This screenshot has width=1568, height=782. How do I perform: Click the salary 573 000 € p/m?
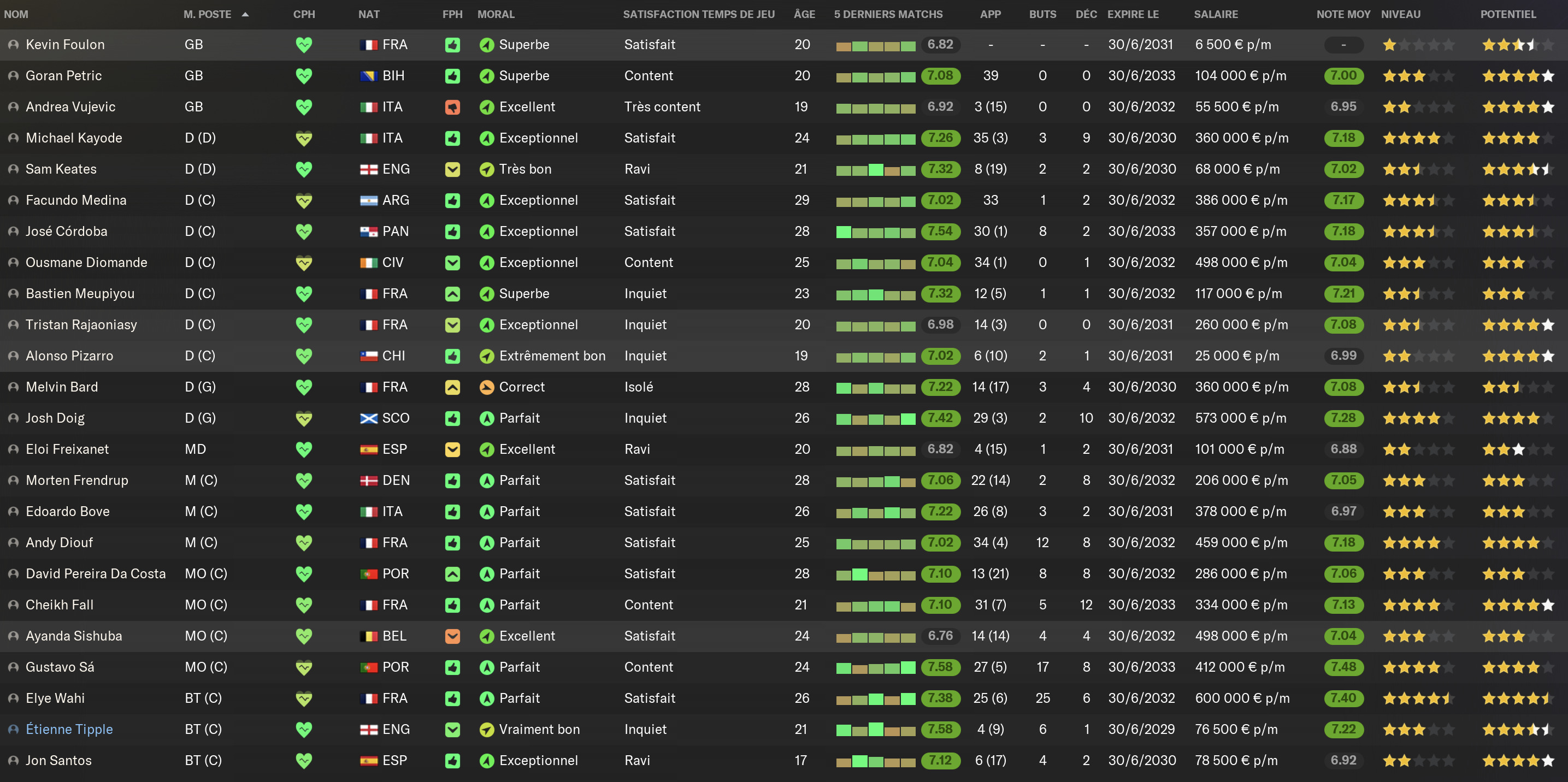tap(1241, 418)
